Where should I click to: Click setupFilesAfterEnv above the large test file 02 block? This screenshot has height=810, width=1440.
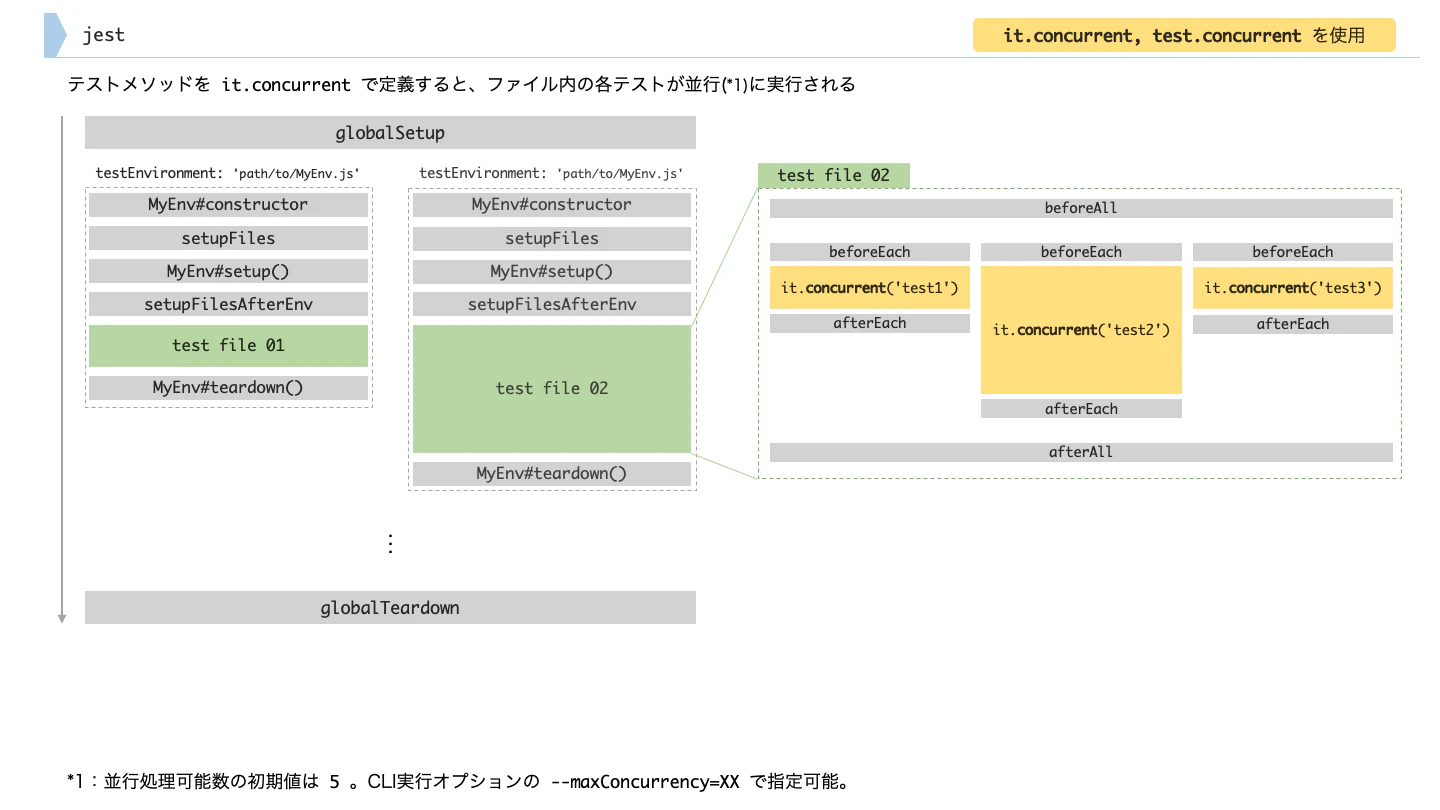(x=552, y=305)
